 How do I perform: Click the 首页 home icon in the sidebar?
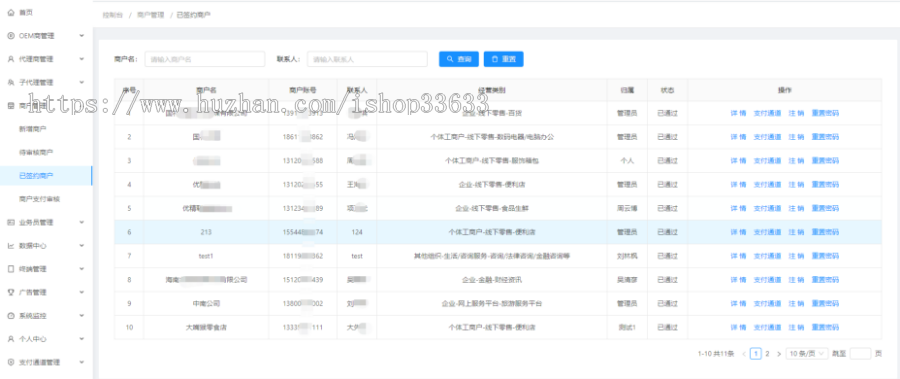pos(11,12)
